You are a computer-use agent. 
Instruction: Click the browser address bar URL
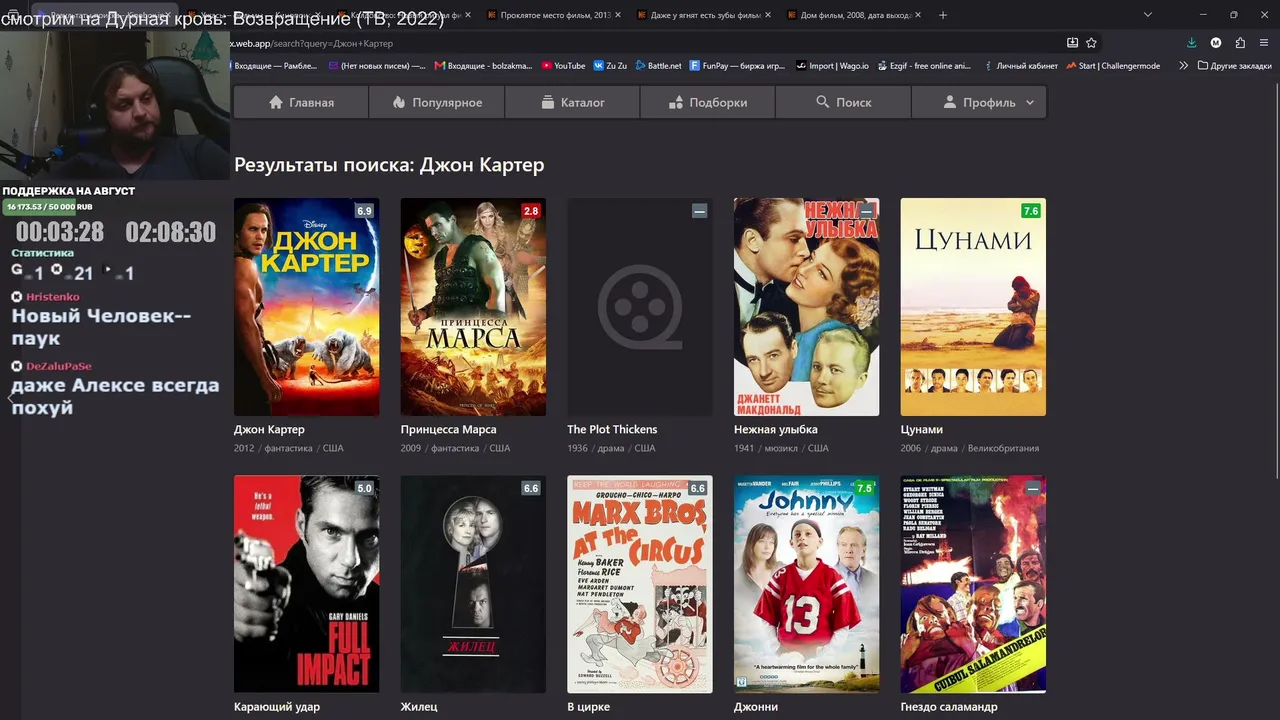(x=312, y=43)
